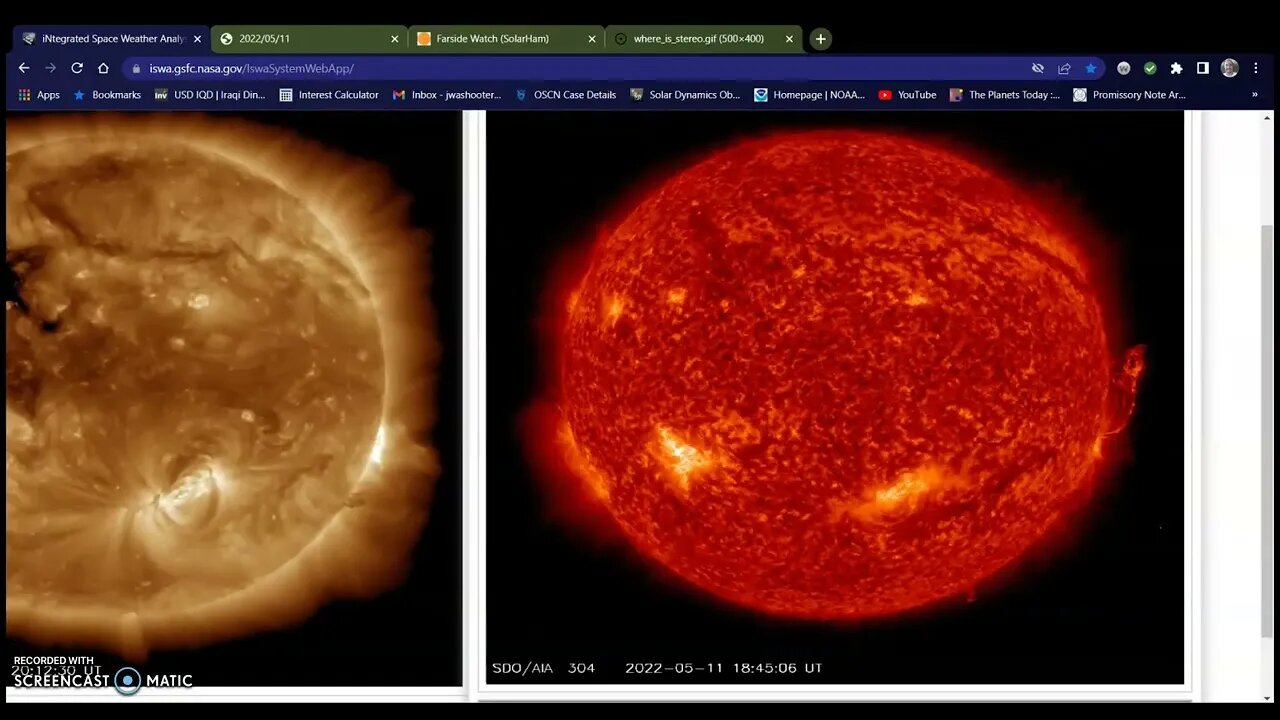Close the iNtegrated Space Weather tab
Viewport: 1280px width, 720px height.
click(x=197, y=39)
